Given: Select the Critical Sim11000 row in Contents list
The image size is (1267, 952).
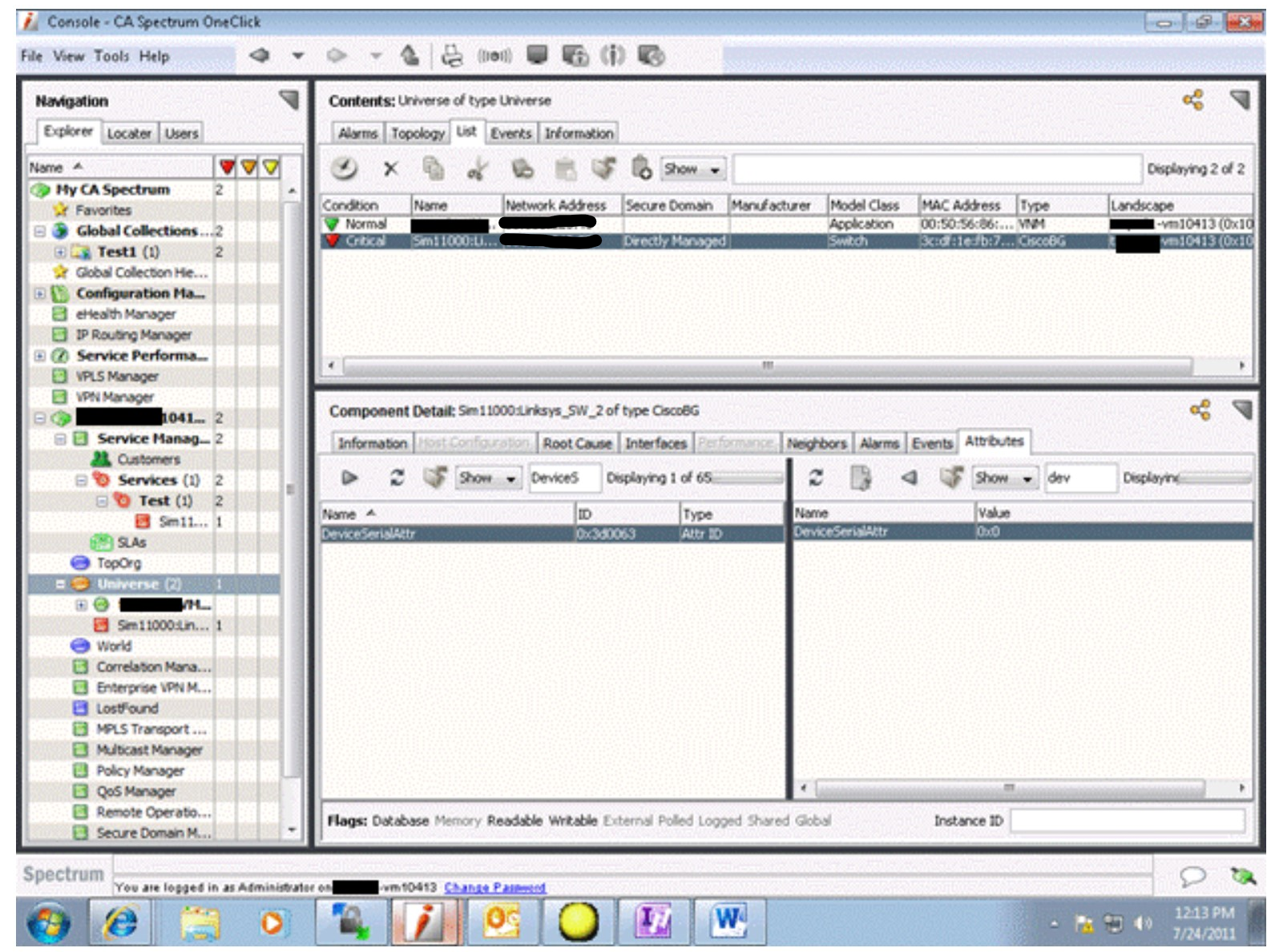Looking at the screenshot, I should pyautogui.click(x=787, y=240).
